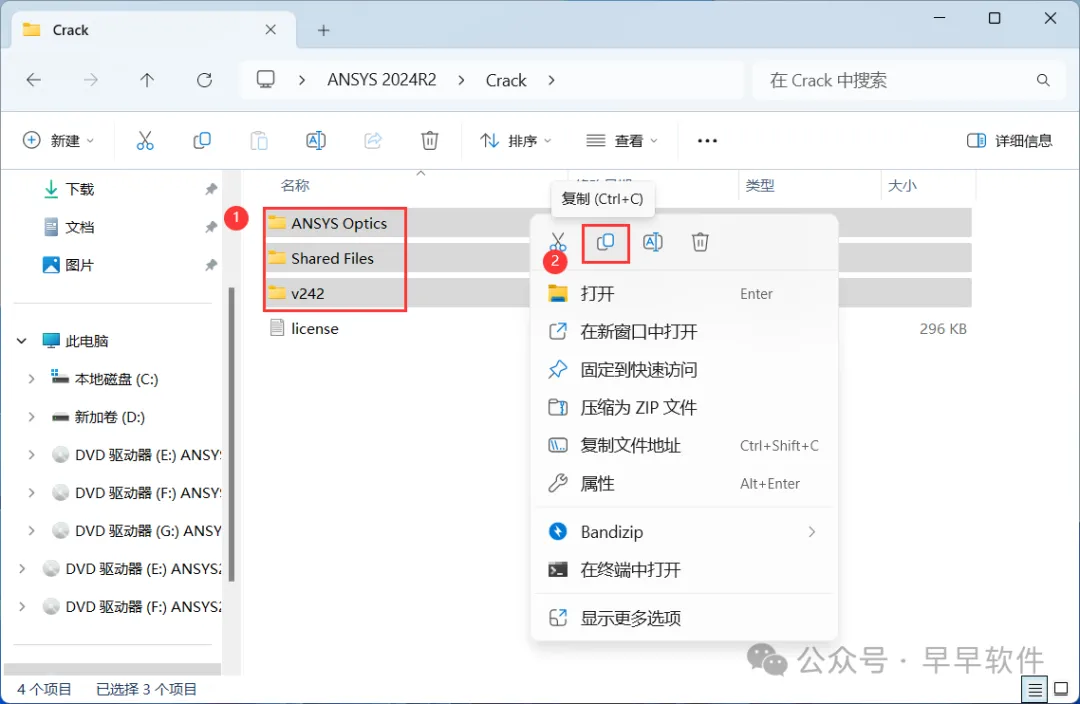The height and width of the screenshot is (704, 1080).
Task: Click the navigation pane vertical scrollbar
Action: [x=231, y=434]
